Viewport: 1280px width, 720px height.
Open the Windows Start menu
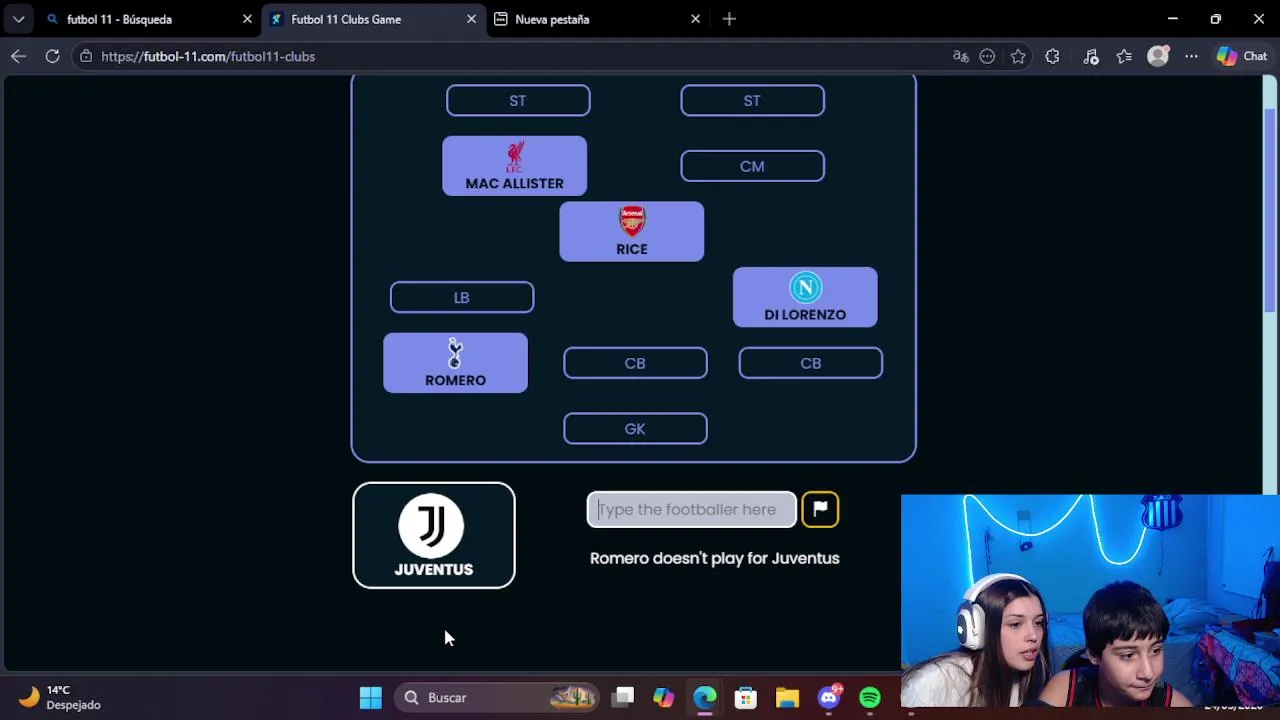pos(370,697)
